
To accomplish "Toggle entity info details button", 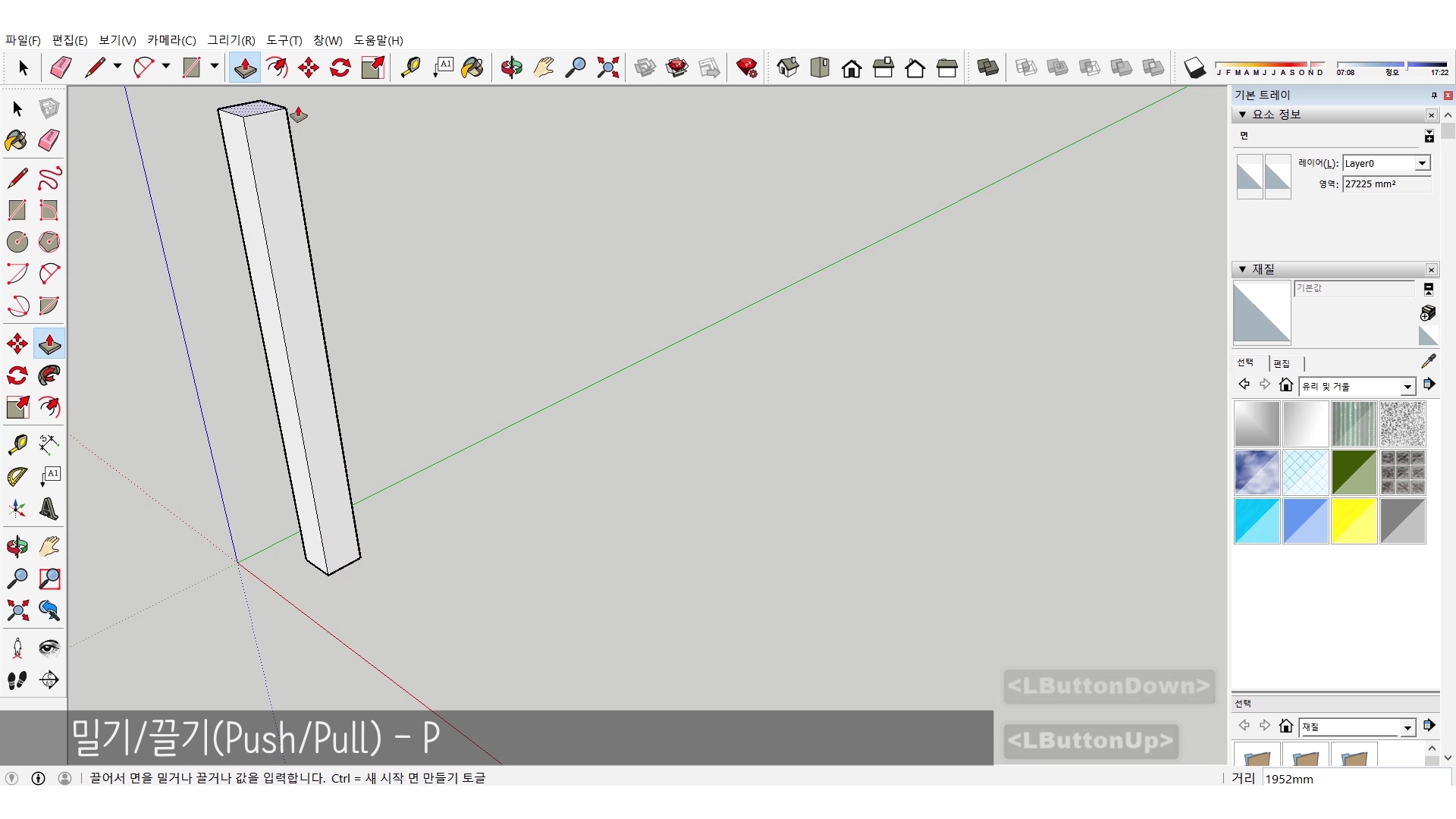I will (1429, 136).
